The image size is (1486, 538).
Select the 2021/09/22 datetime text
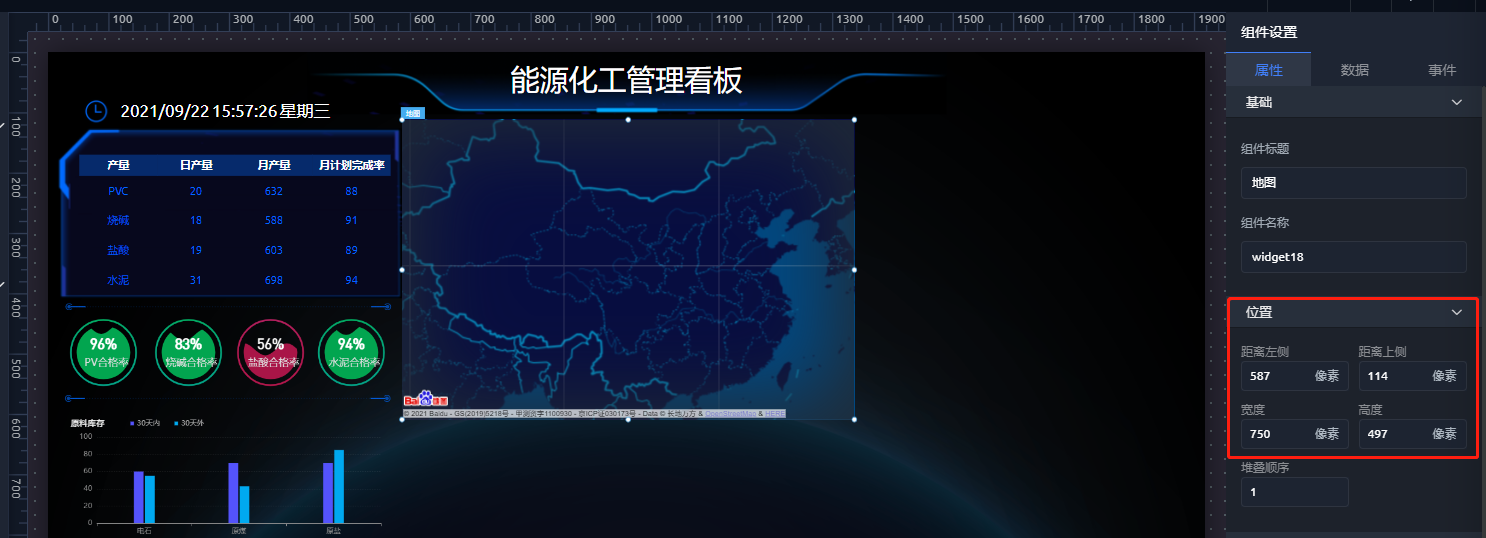(225, 111)
